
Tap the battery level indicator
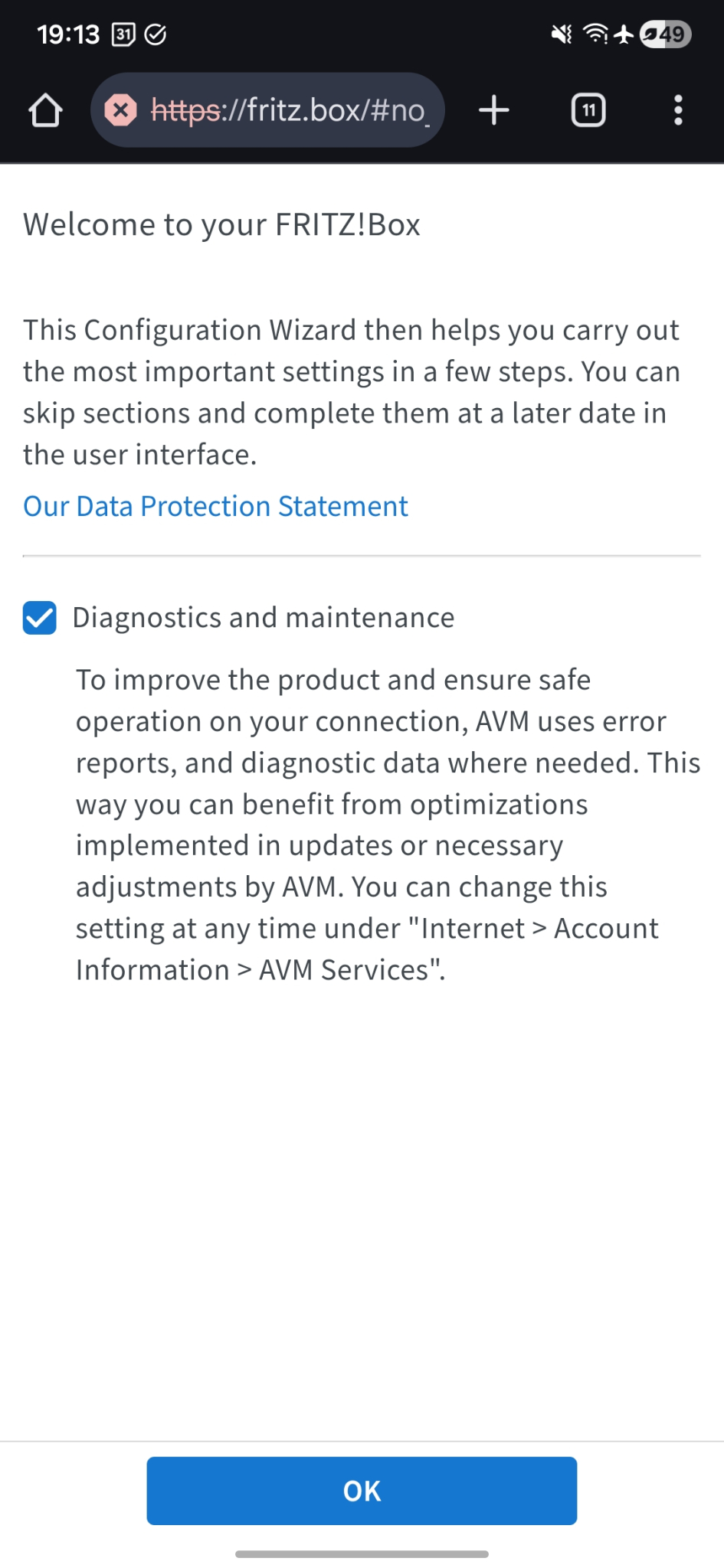(665, 34)
